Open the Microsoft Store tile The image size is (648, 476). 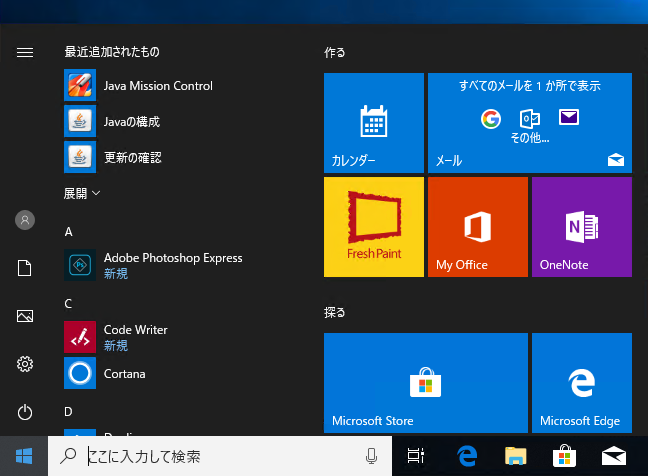426,383
